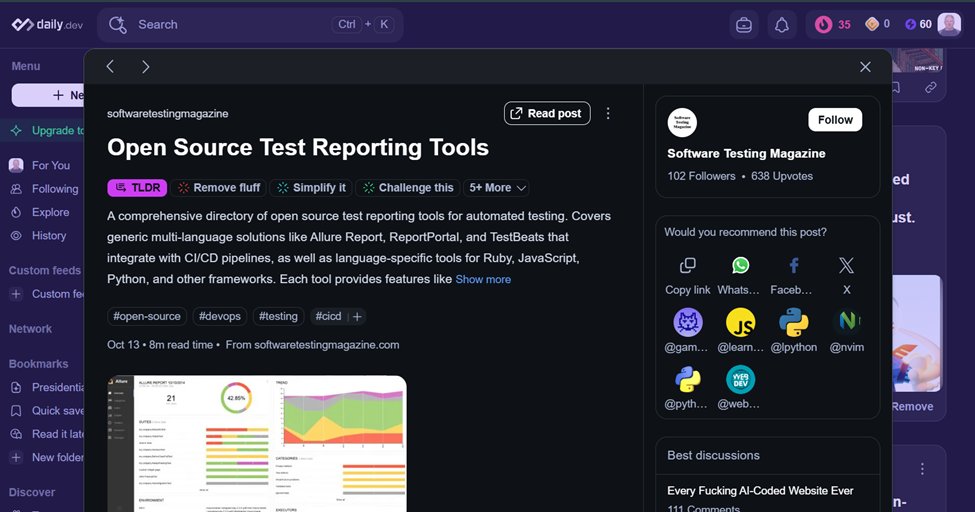Click the daily.dev logo

point(47,24)
